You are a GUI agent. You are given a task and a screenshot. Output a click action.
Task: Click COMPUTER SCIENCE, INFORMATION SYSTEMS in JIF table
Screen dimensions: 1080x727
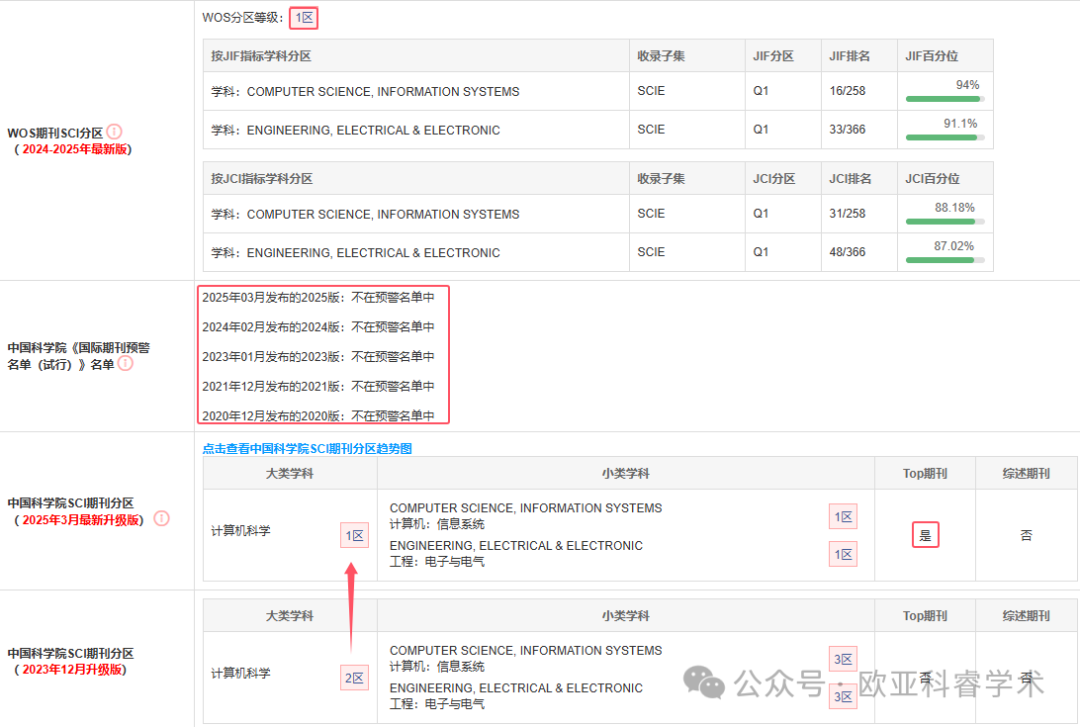click(x=383, y=92)
